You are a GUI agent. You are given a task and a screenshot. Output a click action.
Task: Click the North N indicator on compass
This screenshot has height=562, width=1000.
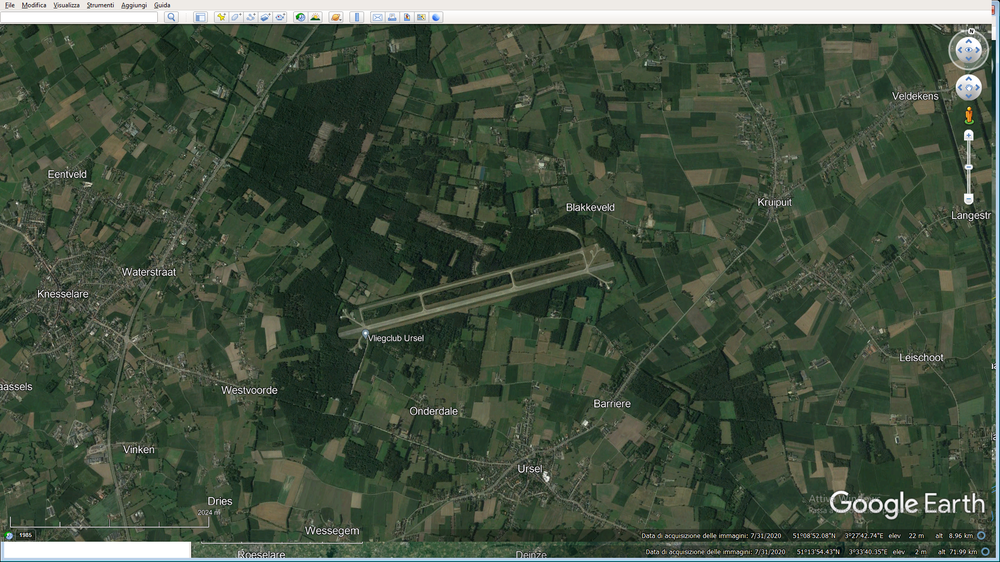click(971, 31)
